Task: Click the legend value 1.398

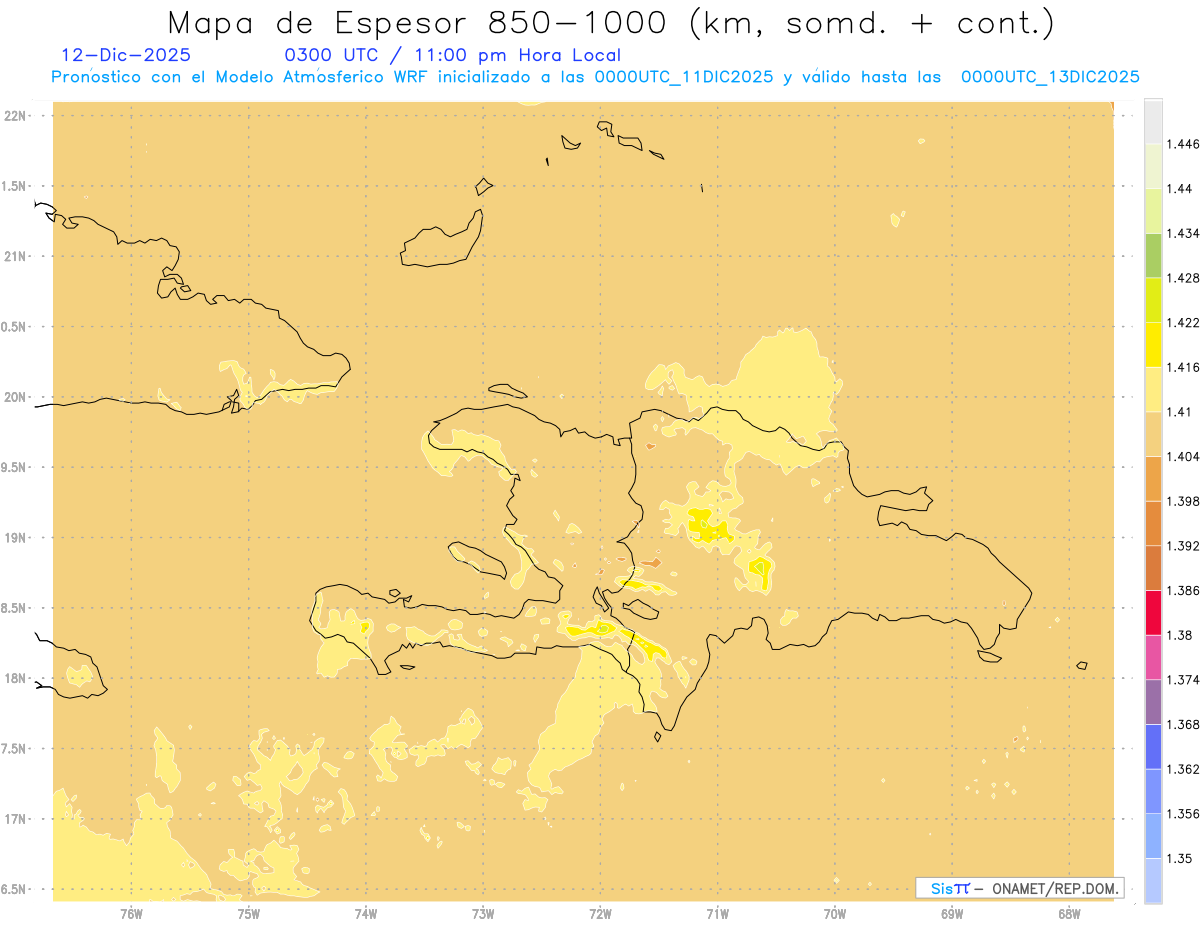Action: (x=1183, y=501)
